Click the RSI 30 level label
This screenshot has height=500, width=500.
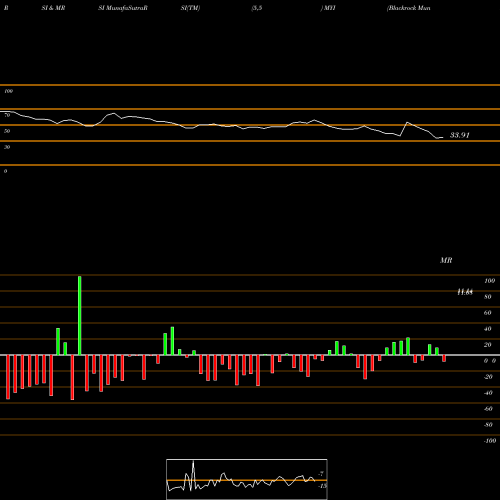click(x=7, y=147)
